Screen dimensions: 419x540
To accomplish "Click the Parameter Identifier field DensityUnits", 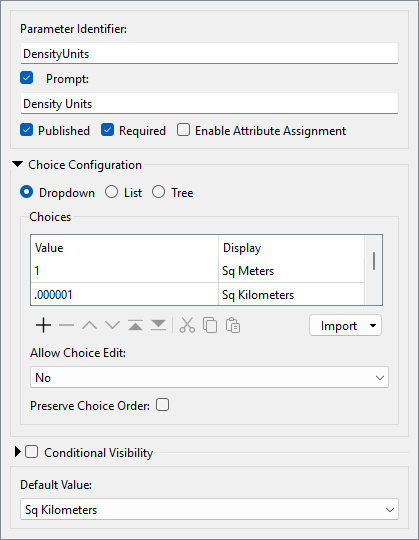I will (209, 54).
